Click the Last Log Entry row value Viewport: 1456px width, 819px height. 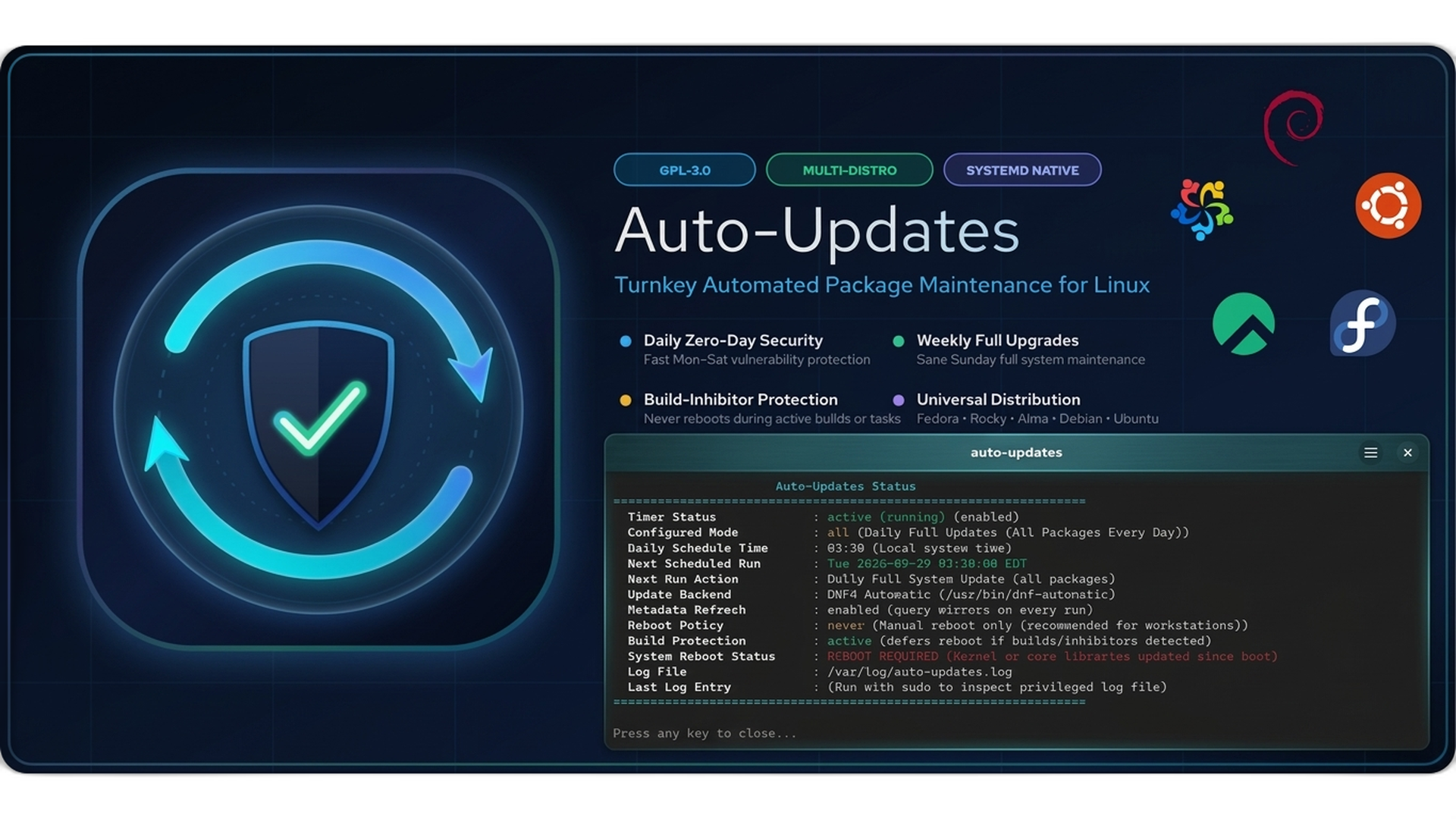[x=997, y=687]
